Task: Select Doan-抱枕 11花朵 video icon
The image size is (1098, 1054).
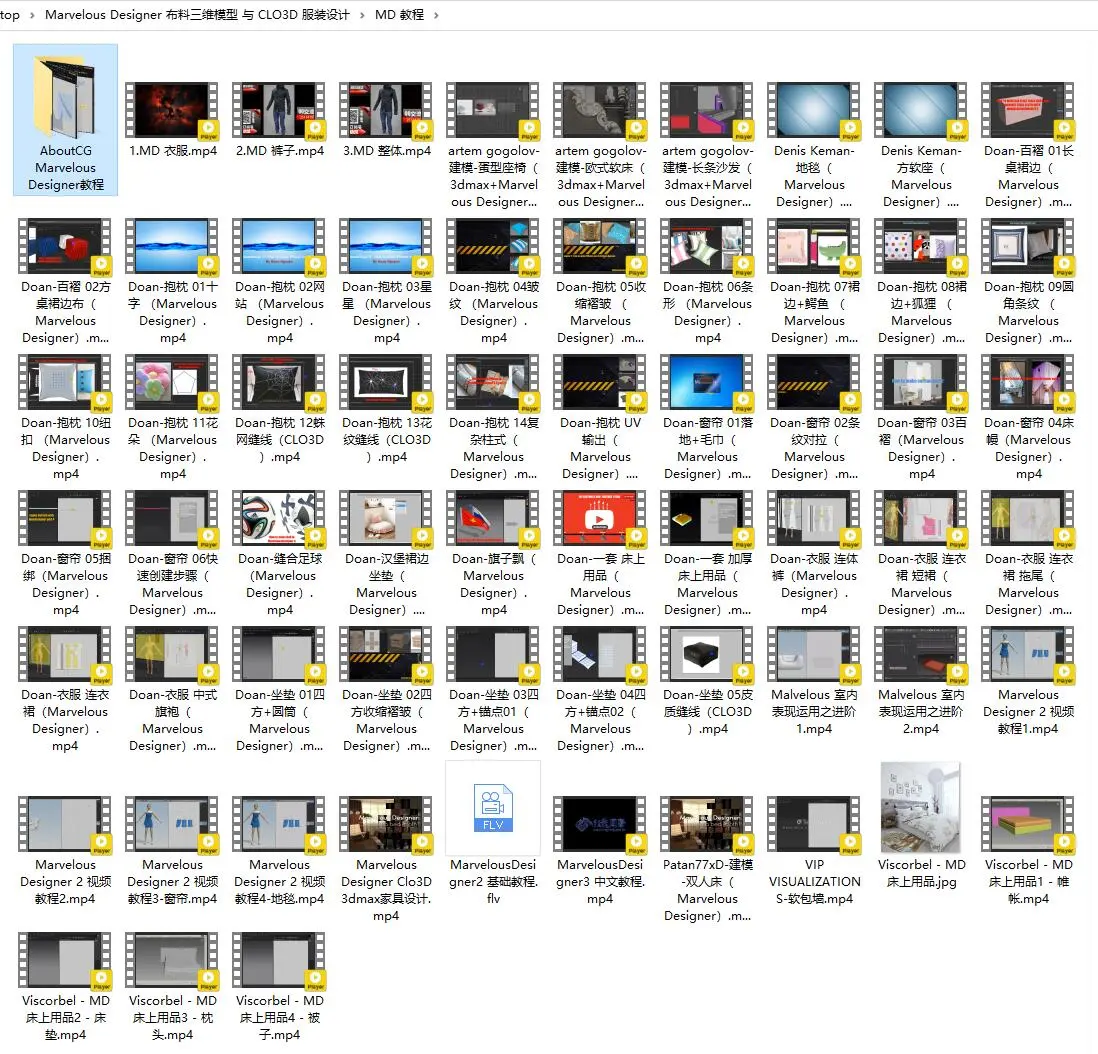Action: click(172, 382)
